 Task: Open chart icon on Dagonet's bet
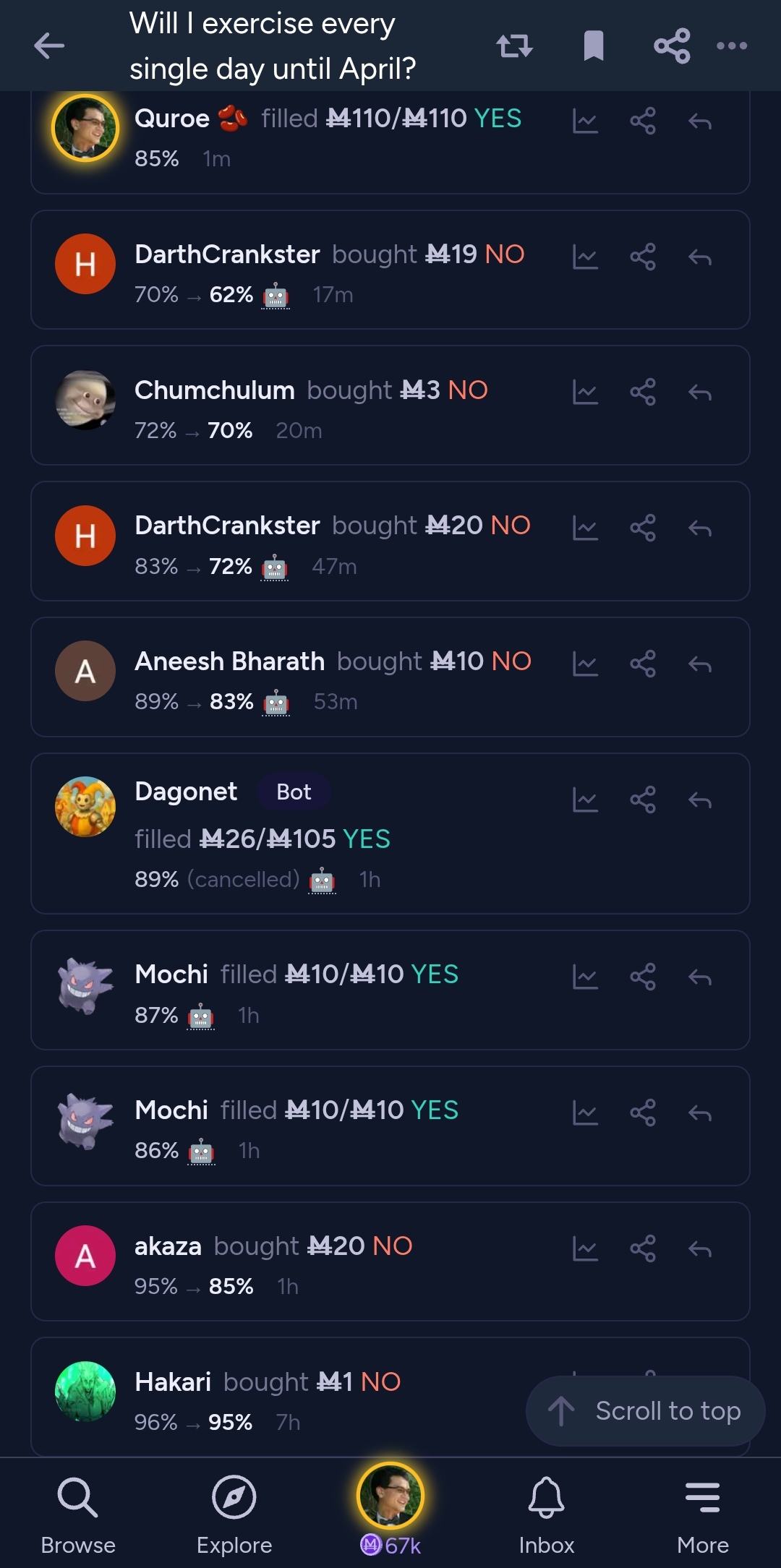pyautogui.click(x=585, y=800)
